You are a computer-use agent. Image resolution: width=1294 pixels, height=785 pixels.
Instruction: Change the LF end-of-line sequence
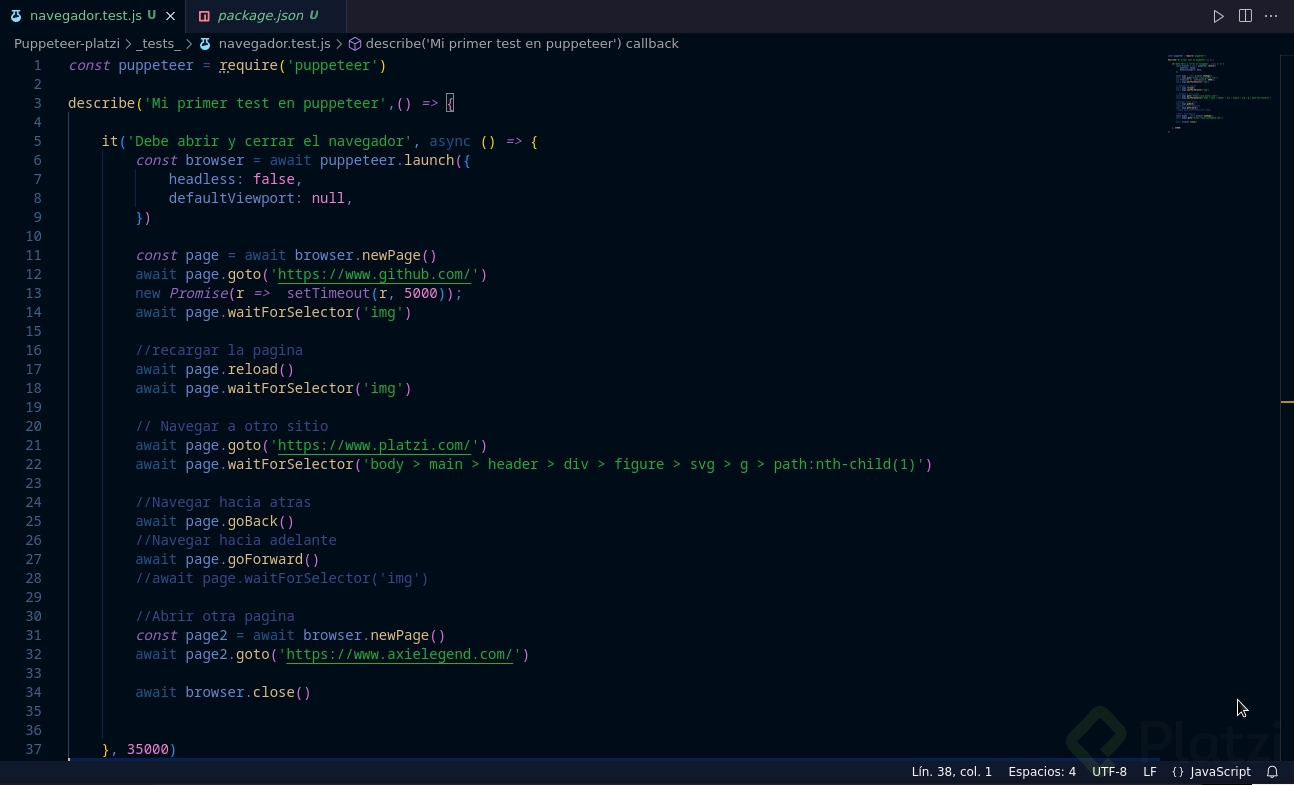point(1150,772)
